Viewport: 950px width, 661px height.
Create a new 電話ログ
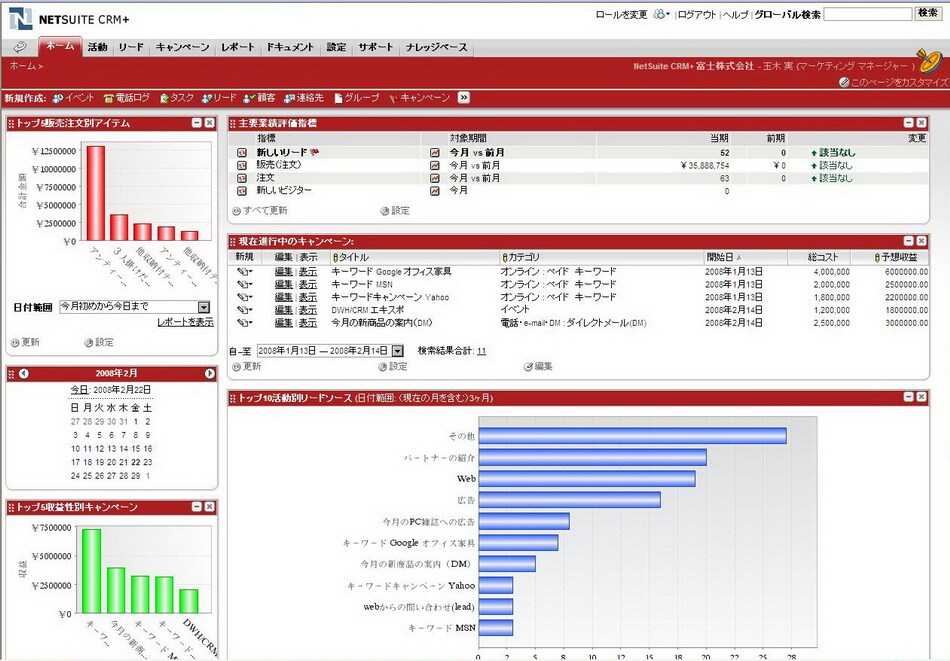tap(127, 98)
